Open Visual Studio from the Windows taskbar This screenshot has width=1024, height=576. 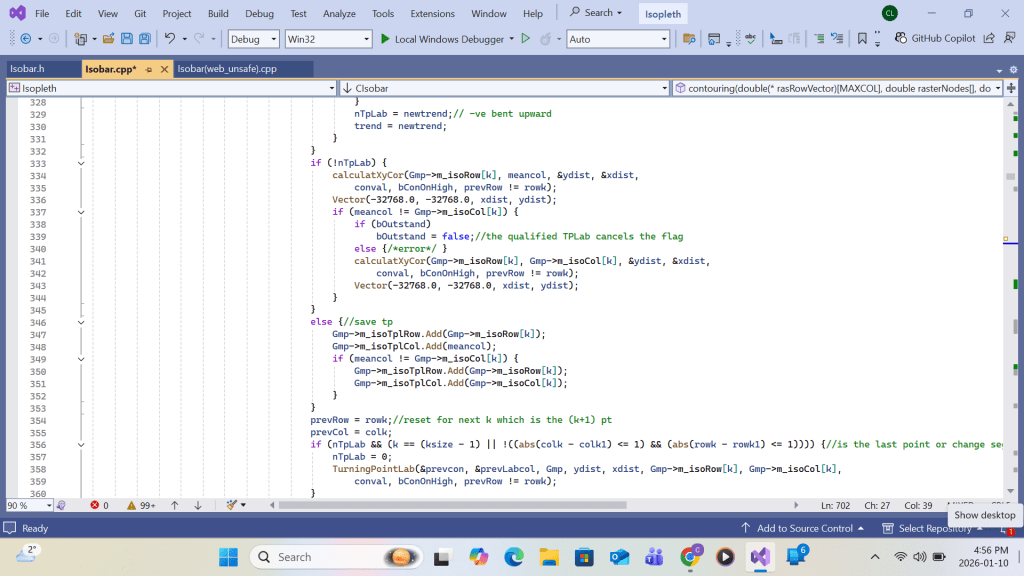[759, 556]
